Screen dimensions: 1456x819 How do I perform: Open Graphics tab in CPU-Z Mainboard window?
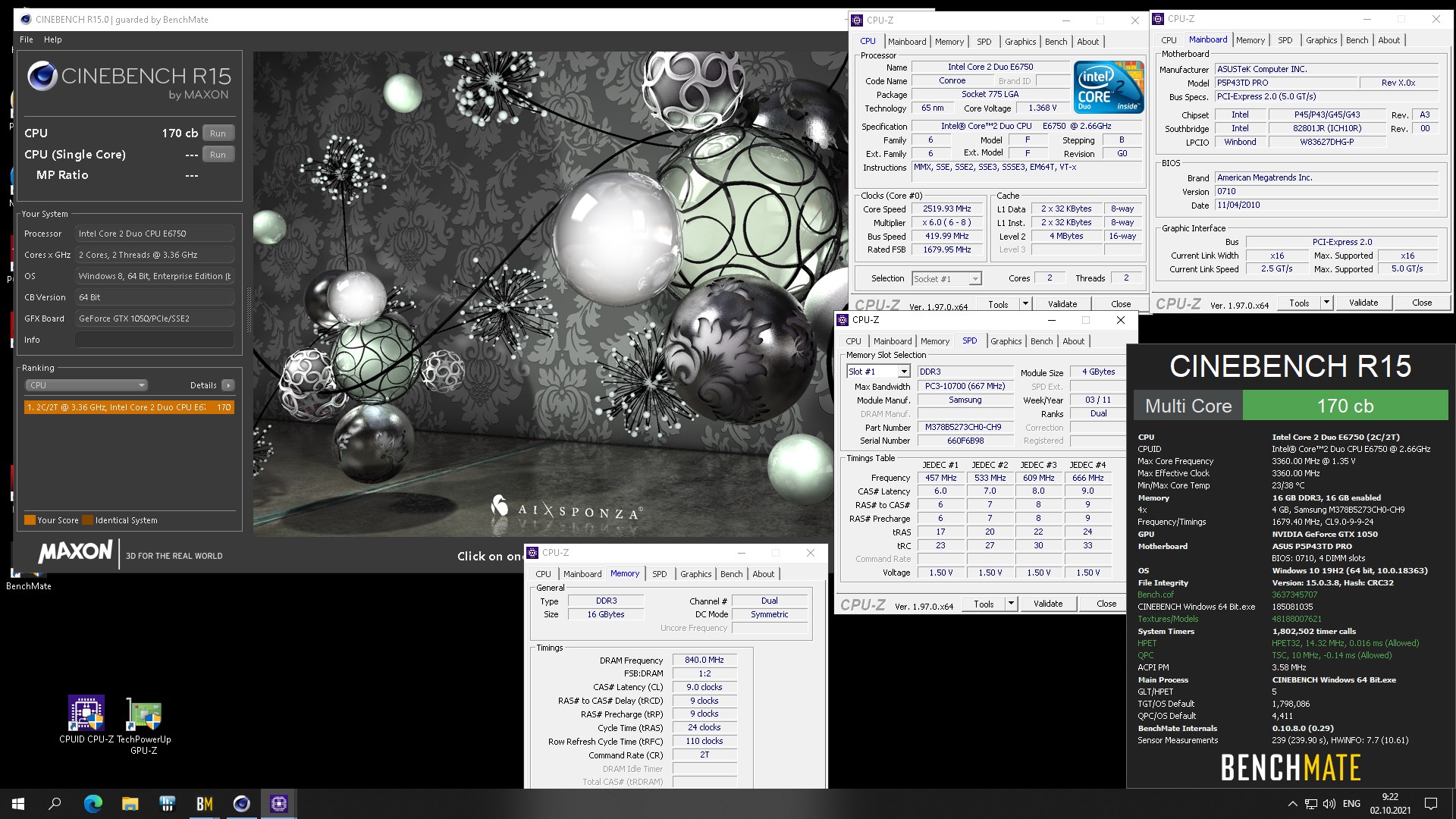(x=1321, y=40)
